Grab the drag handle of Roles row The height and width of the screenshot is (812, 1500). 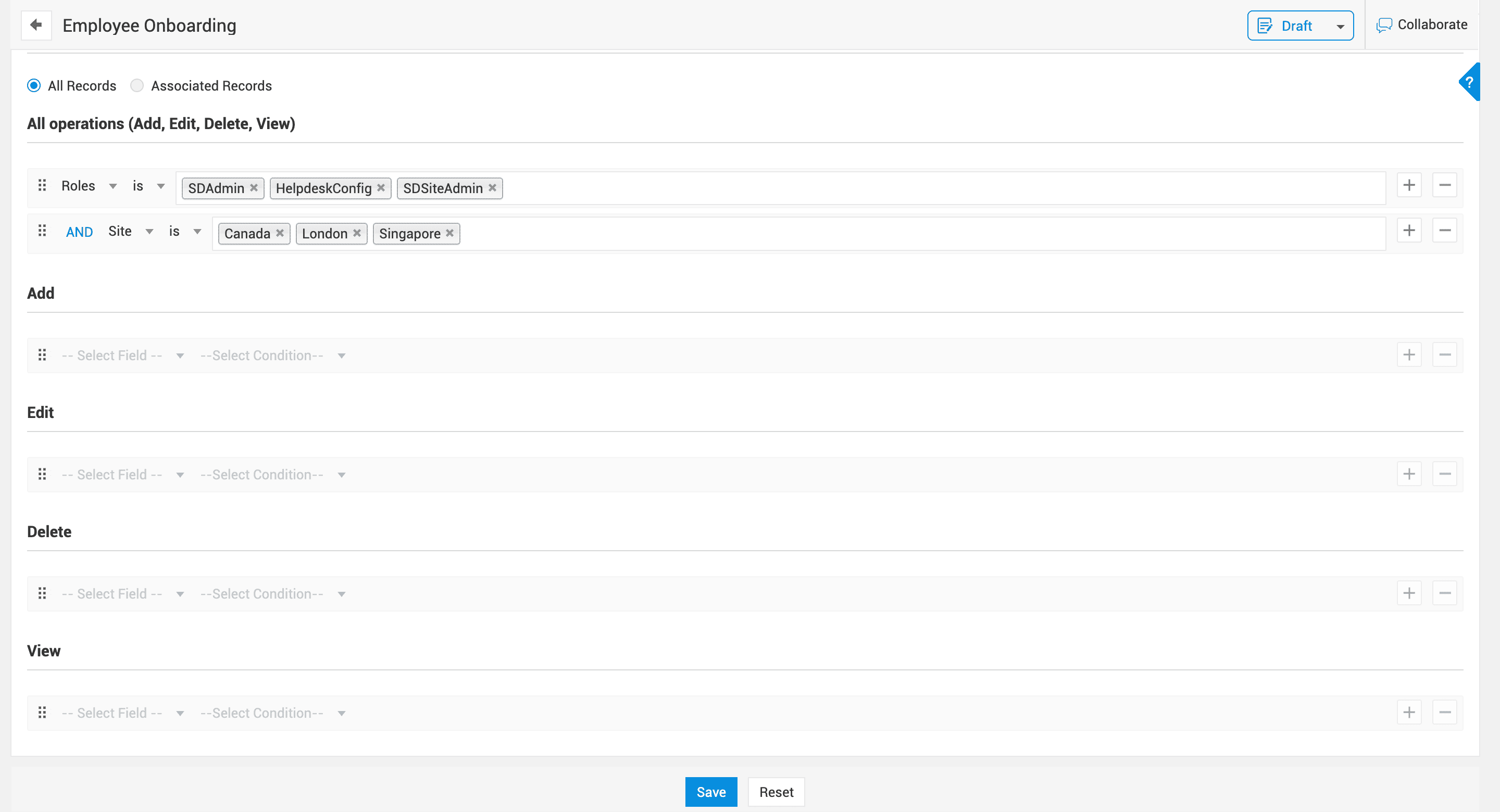(42, 185)
